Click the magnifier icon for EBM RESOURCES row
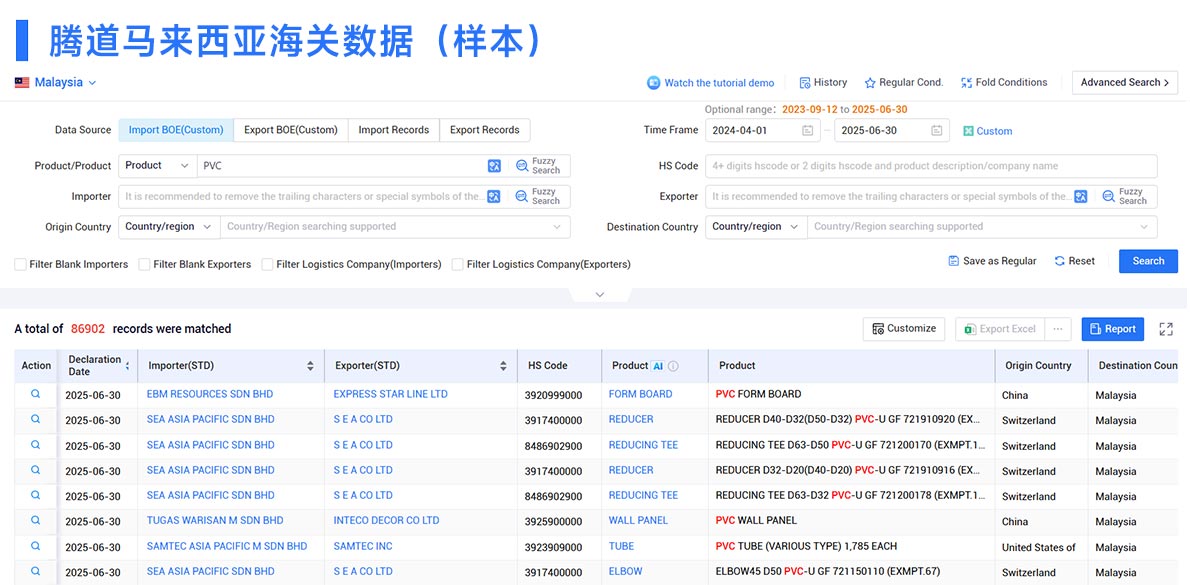The image size is (1190, 585). [35, 394]
